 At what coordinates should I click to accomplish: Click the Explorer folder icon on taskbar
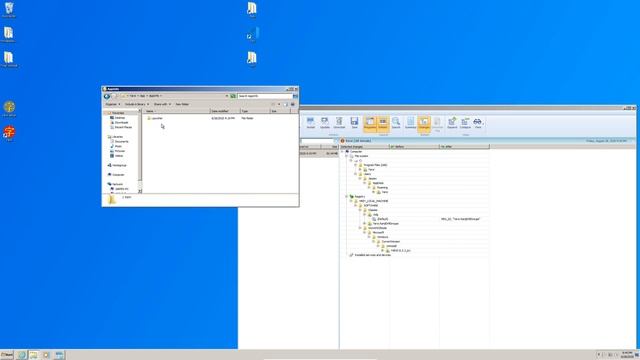[33, 355]
